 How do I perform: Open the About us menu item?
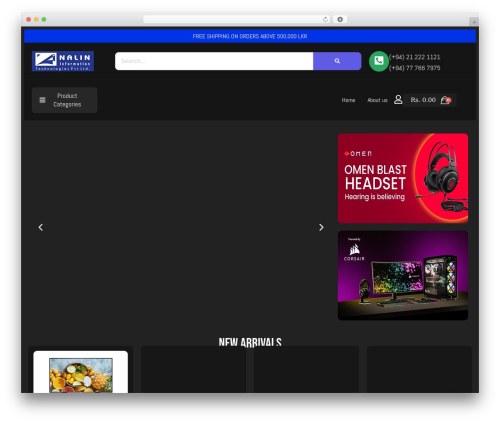(x=377, y=100)
